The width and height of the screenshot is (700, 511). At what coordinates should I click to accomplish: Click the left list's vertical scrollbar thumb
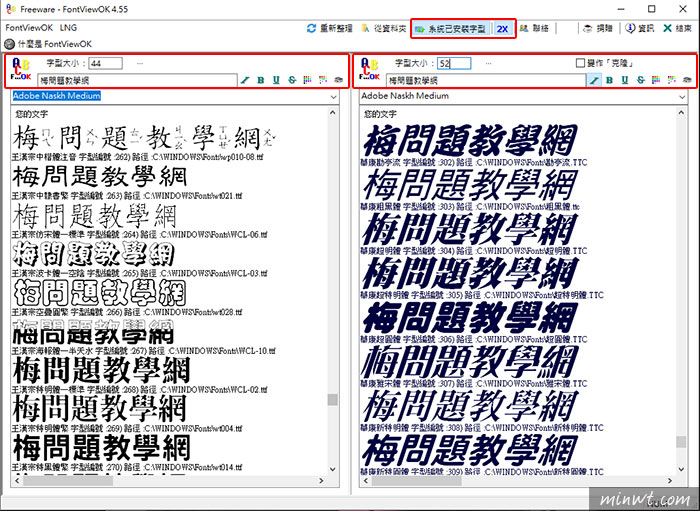point(333,399)
